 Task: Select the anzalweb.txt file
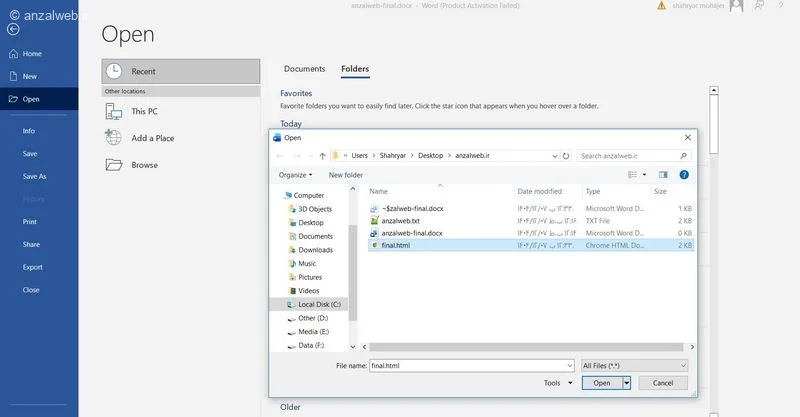click(x=531, y=221)
